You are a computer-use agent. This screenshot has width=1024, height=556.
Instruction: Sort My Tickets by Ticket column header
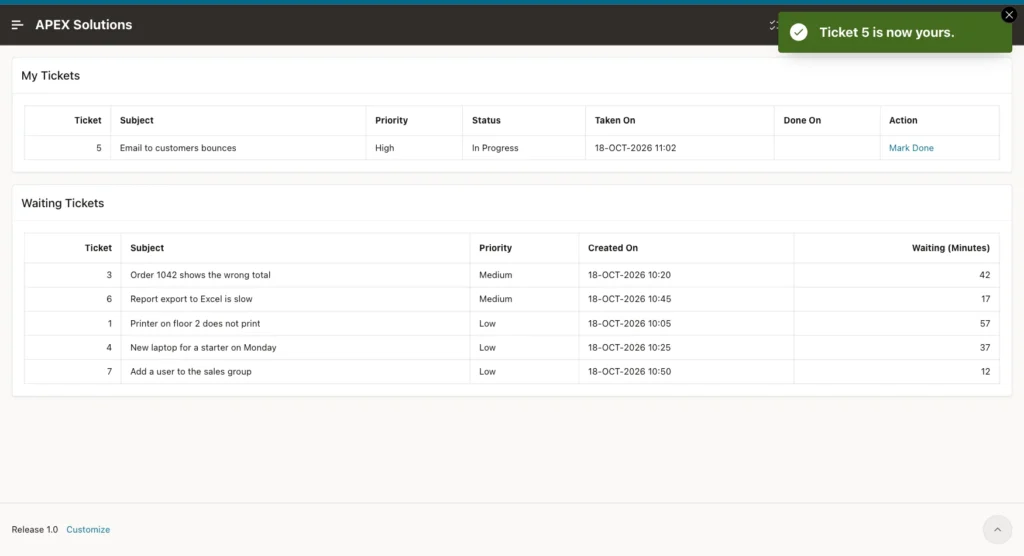(x=88, y=120)
